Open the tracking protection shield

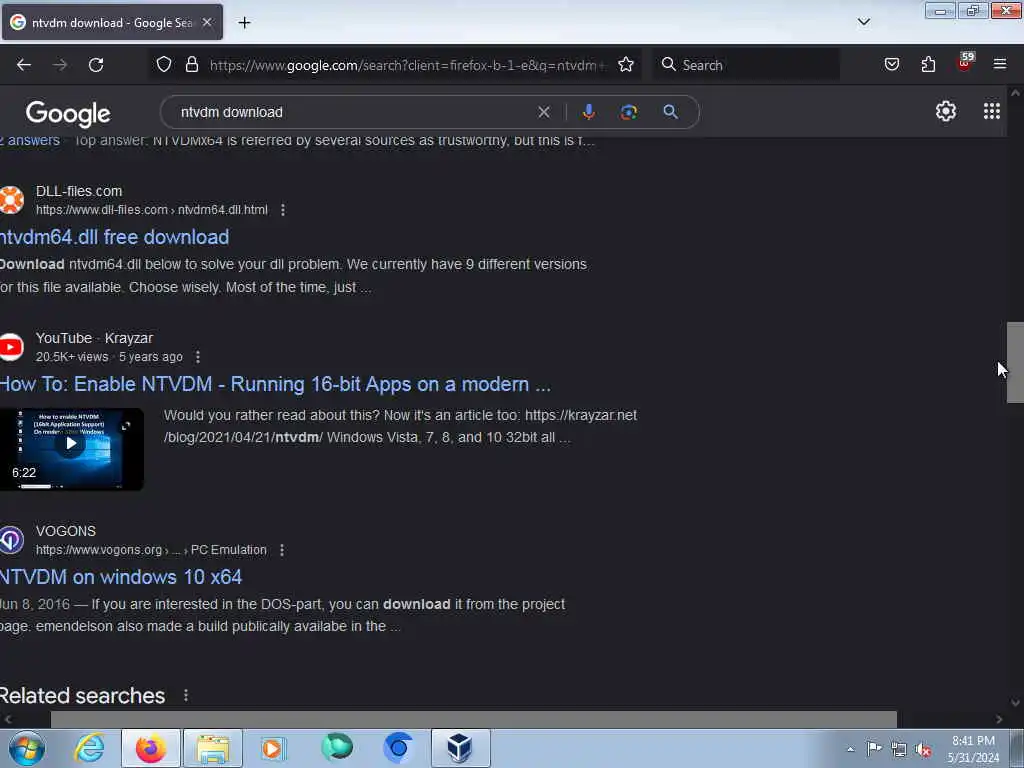tap(164, 64)
